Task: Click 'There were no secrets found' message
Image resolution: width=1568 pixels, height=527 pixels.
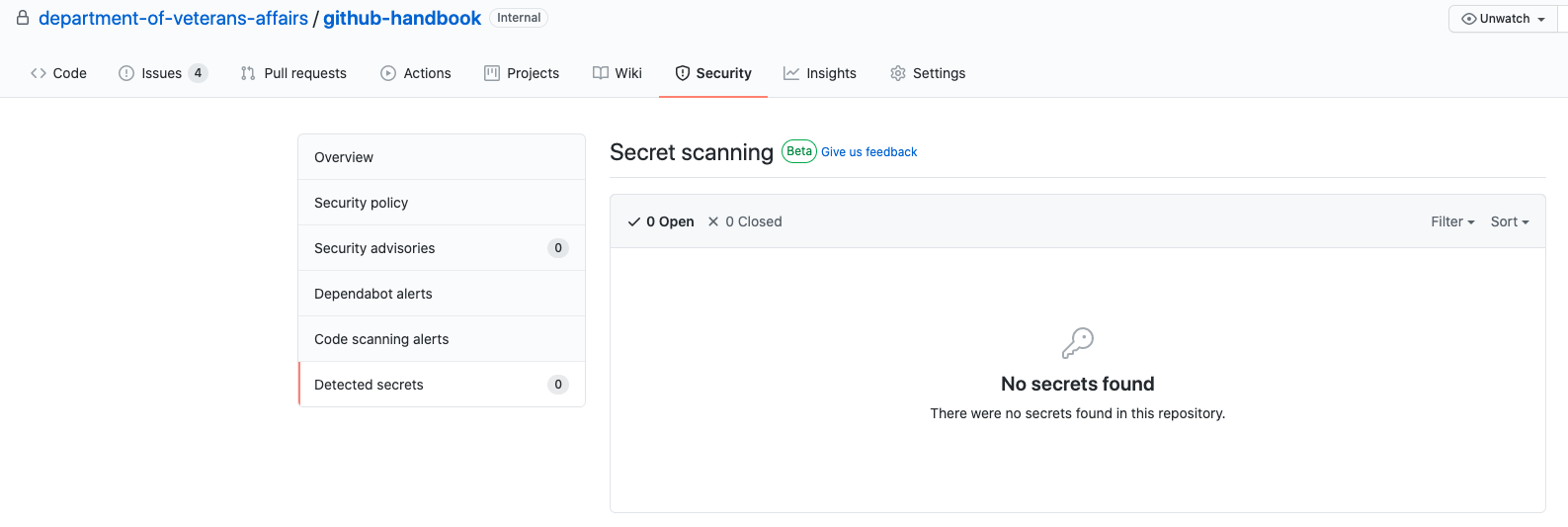Action: [1078, 413]
